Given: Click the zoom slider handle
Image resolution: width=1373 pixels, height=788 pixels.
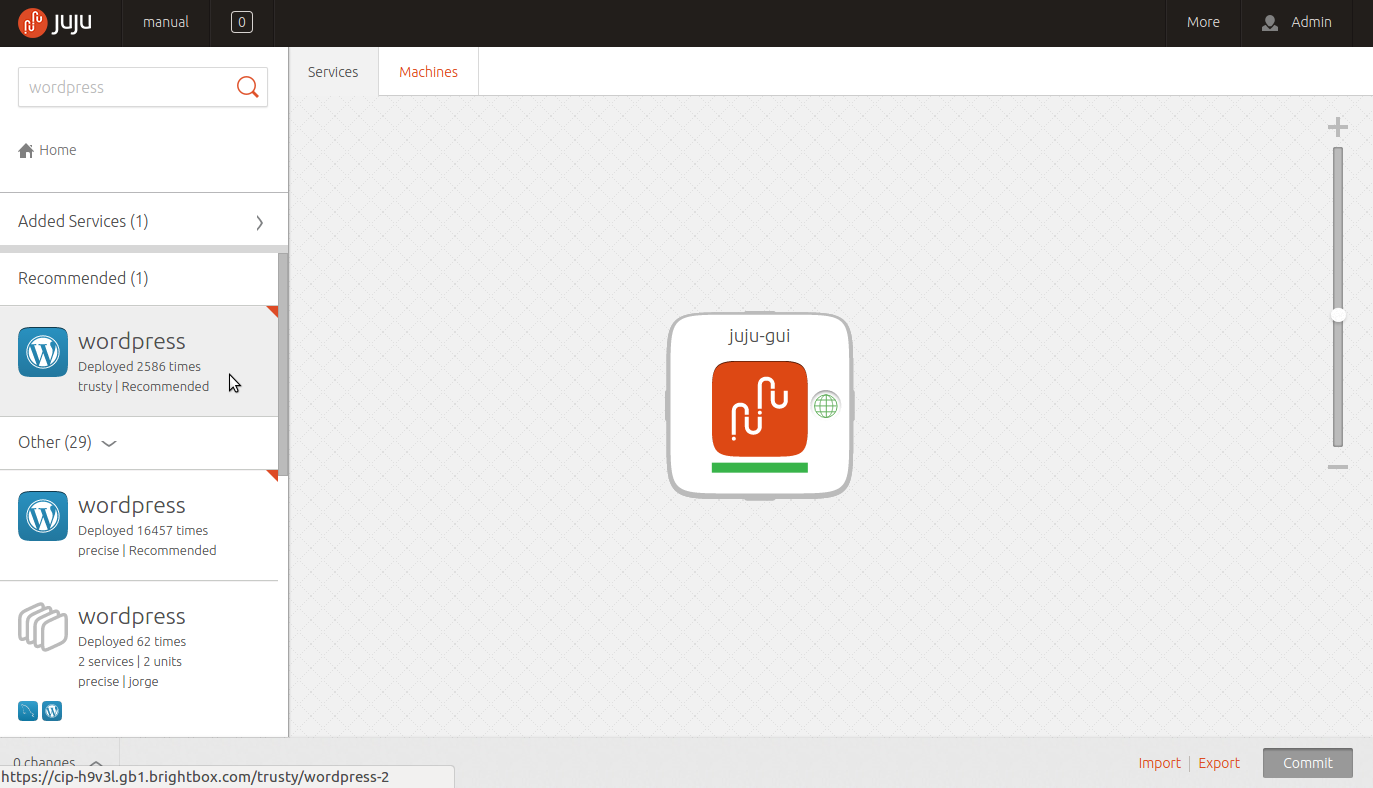Looking at the screenshot, I should click(x=1338, y=315).
